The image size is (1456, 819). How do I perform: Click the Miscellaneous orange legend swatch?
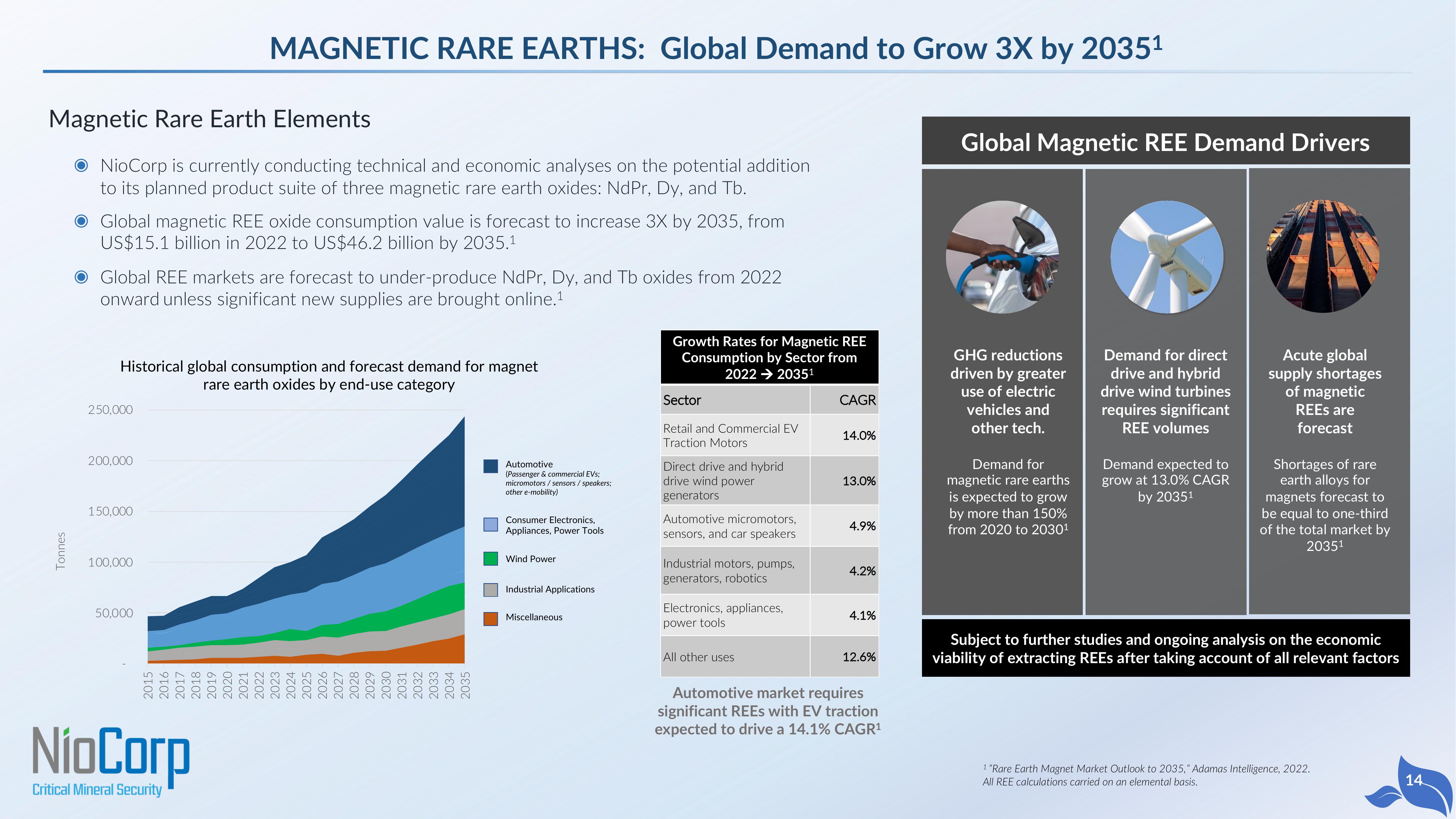(x=491, y=618)
